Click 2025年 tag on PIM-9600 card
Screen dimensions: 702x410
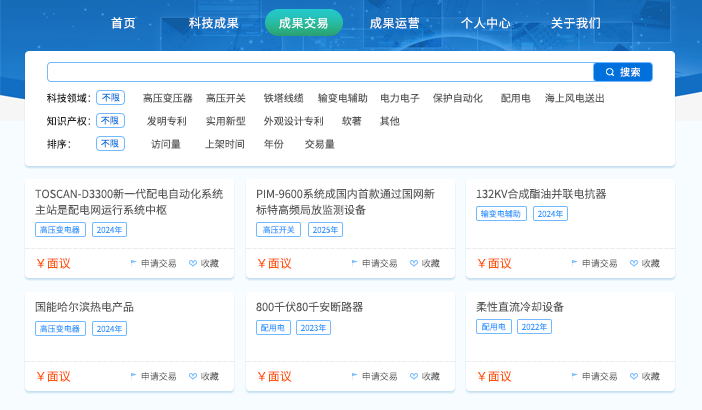pos(325,230)
